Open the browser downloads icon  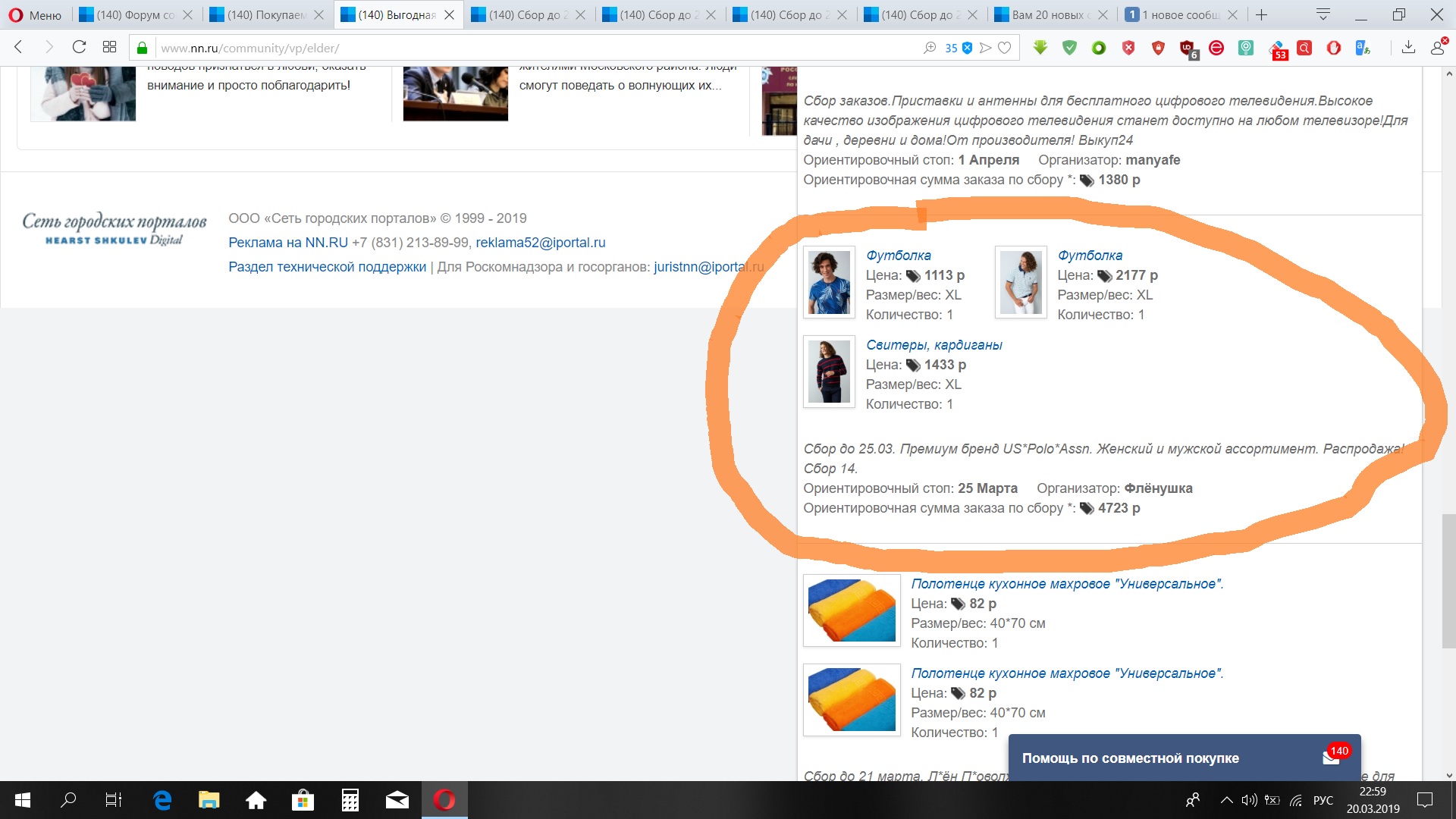(1408, 48)
